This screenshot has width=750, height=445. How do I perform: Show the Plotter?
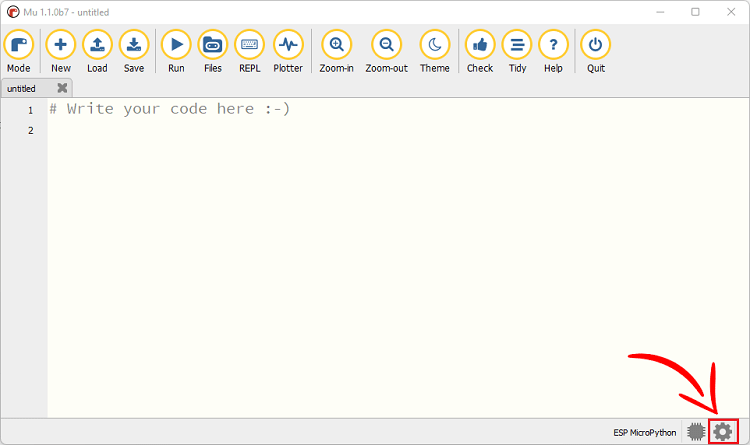point(288,51)
